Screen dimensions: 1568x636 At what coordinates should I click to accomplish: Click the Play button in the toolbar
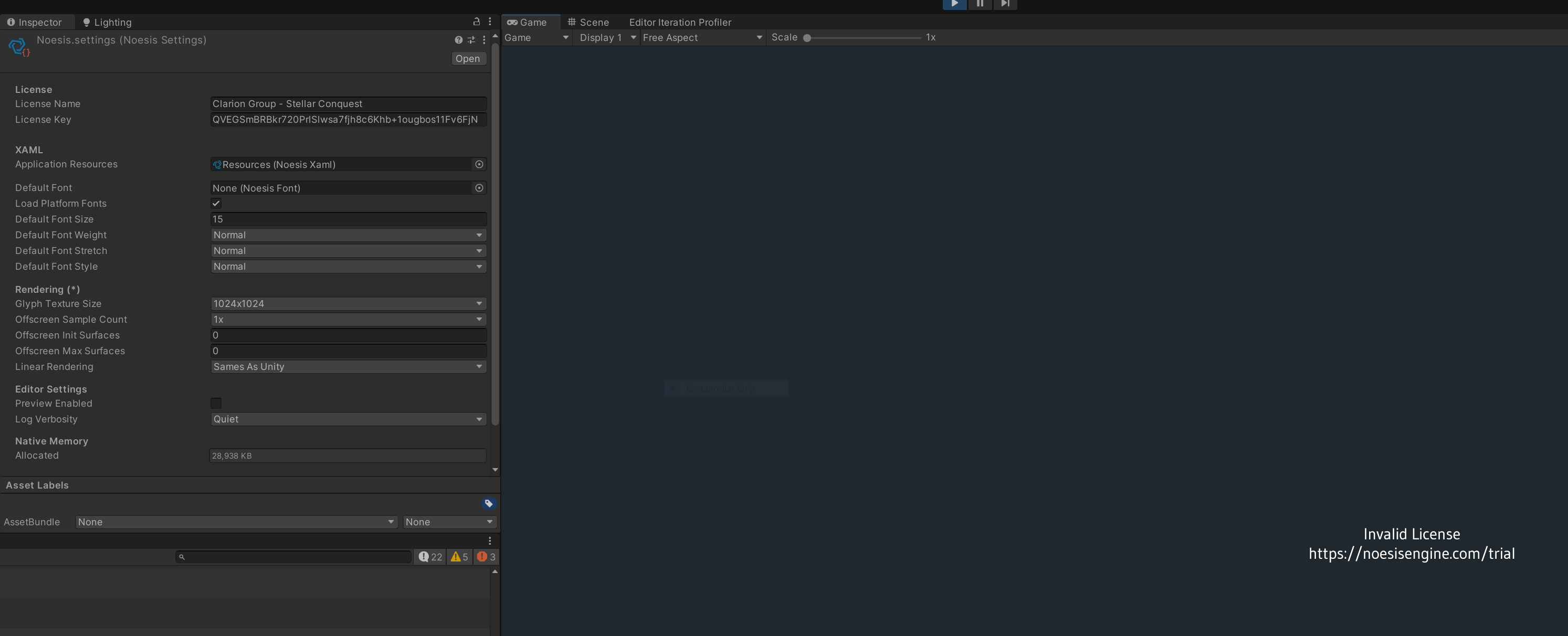tap(954, 4)
